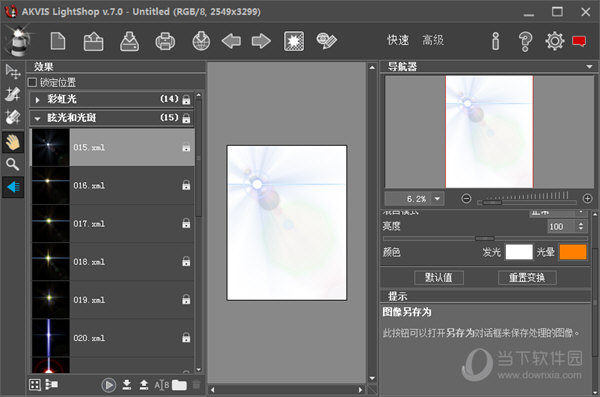Select effect 016.xml in list
This screenshot has height=397, width=600.
(113, 185)
